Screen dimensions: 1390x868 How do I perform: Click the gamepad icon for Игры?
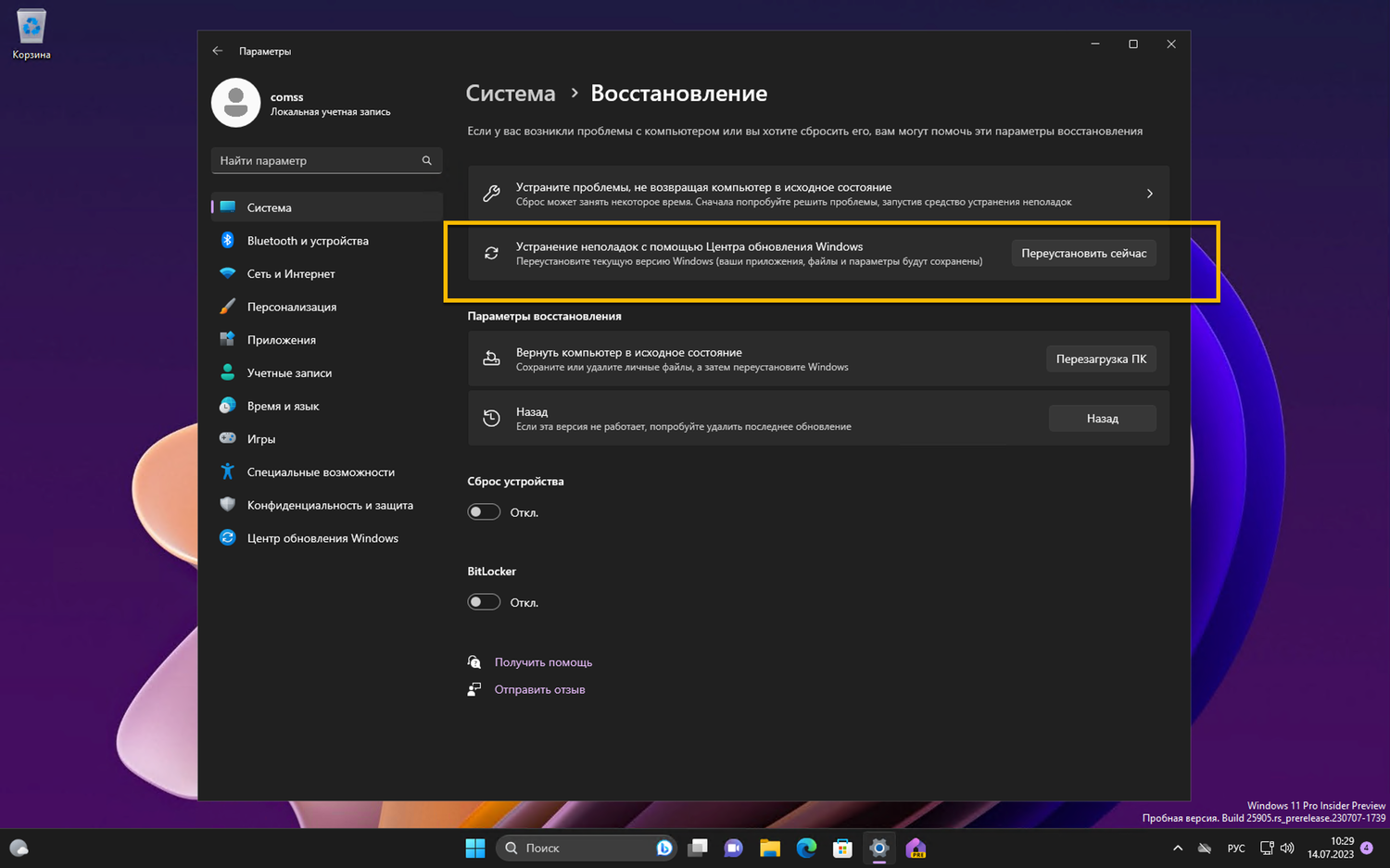(x=227, y=438)
